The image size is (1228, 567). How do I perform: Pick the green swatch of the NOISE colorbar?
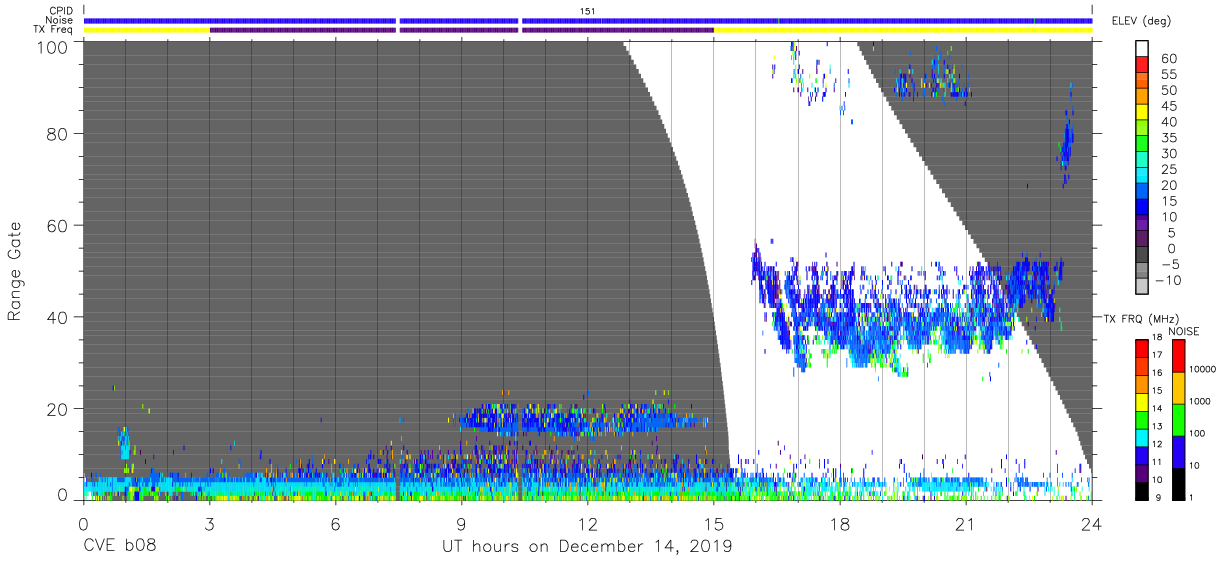click(x=1177, y=419)
